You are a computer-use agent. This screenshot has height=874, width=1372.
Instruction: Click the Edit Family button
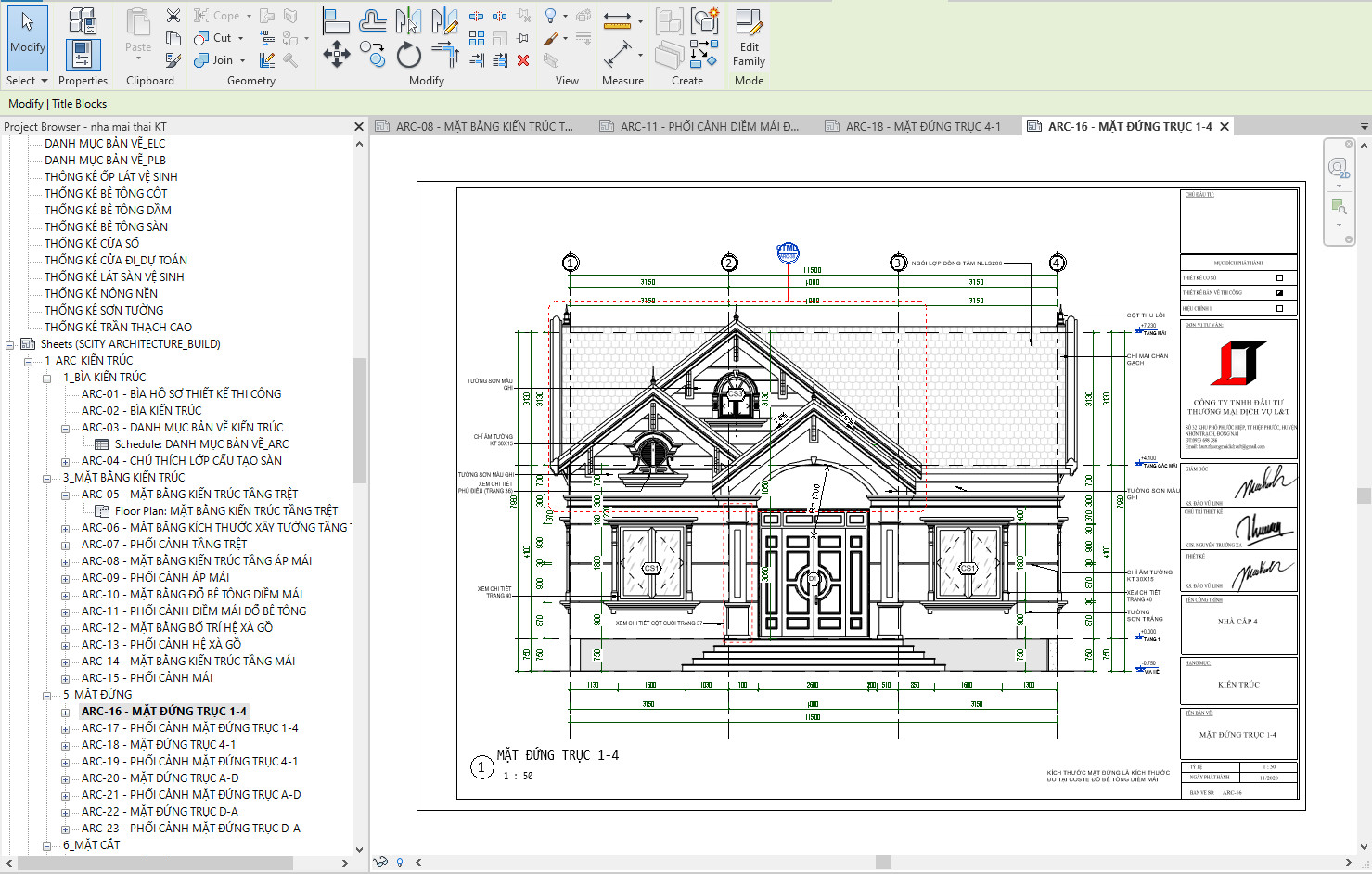tap(749, 38)
